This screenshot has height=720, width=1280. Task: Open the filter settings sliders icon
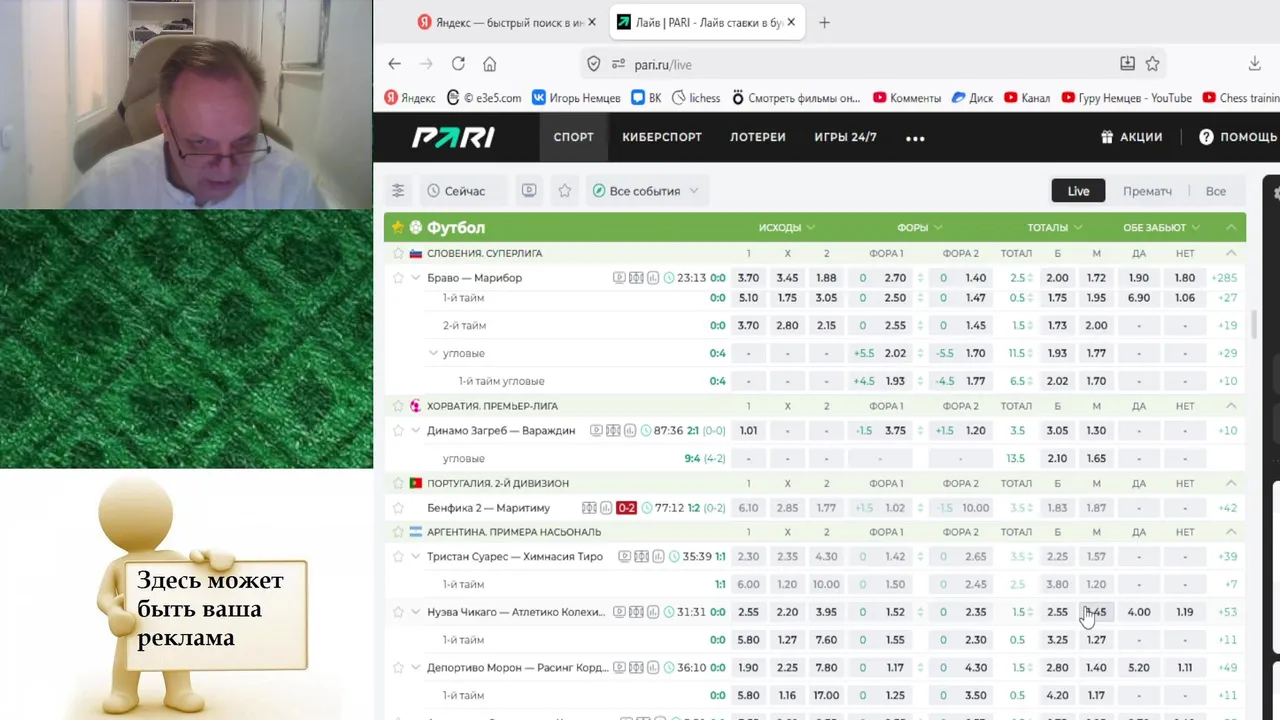[x=398, y=191]
